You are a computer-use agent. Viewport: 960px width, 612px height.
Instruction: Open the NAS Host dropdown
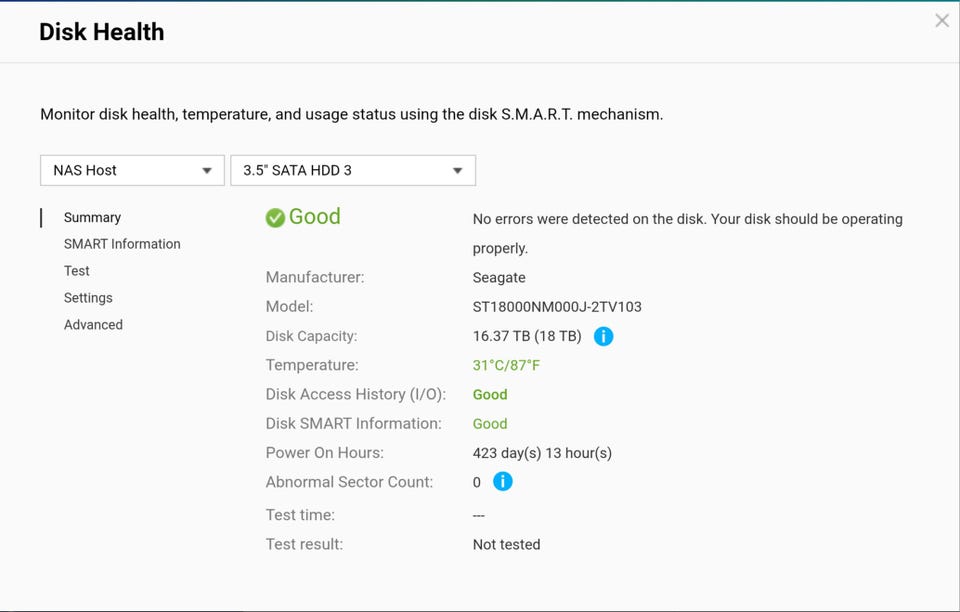[x=132, y=170]
